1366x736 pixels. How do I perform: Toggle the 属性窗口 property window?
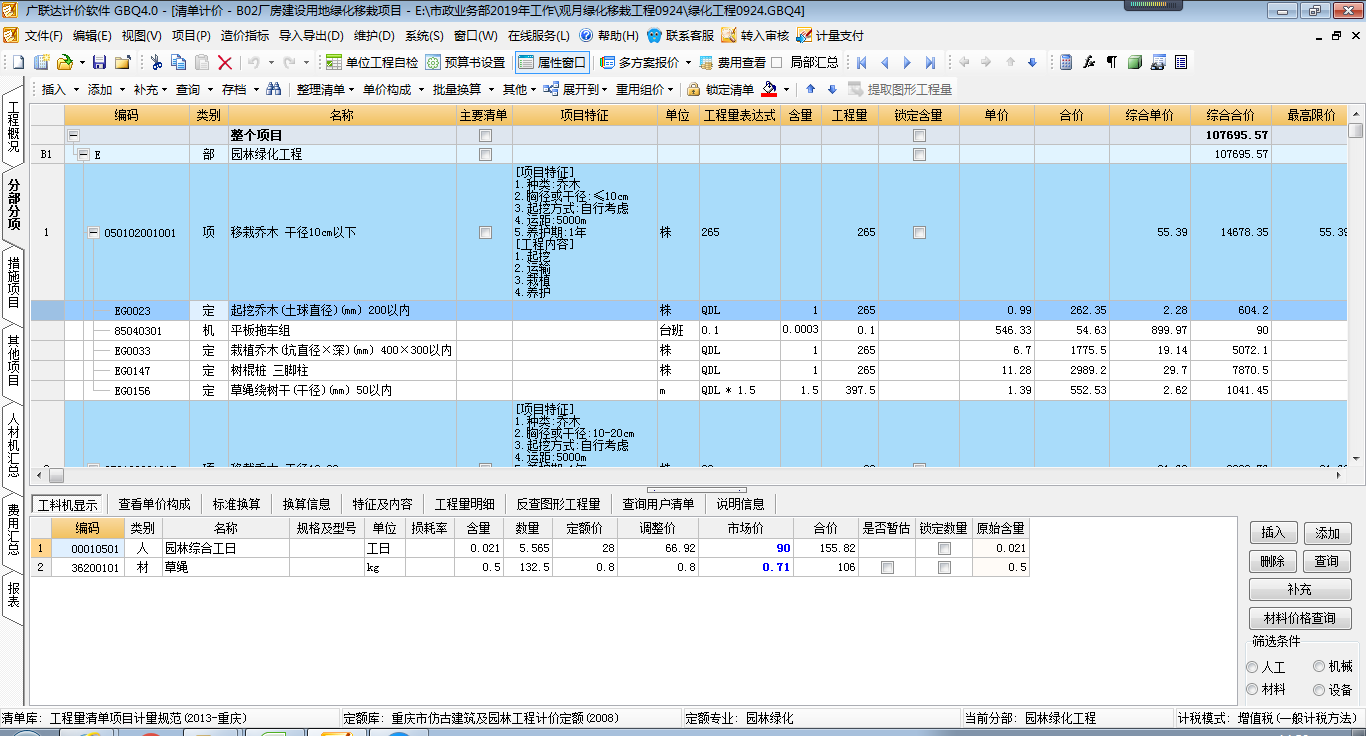[553, 62]
